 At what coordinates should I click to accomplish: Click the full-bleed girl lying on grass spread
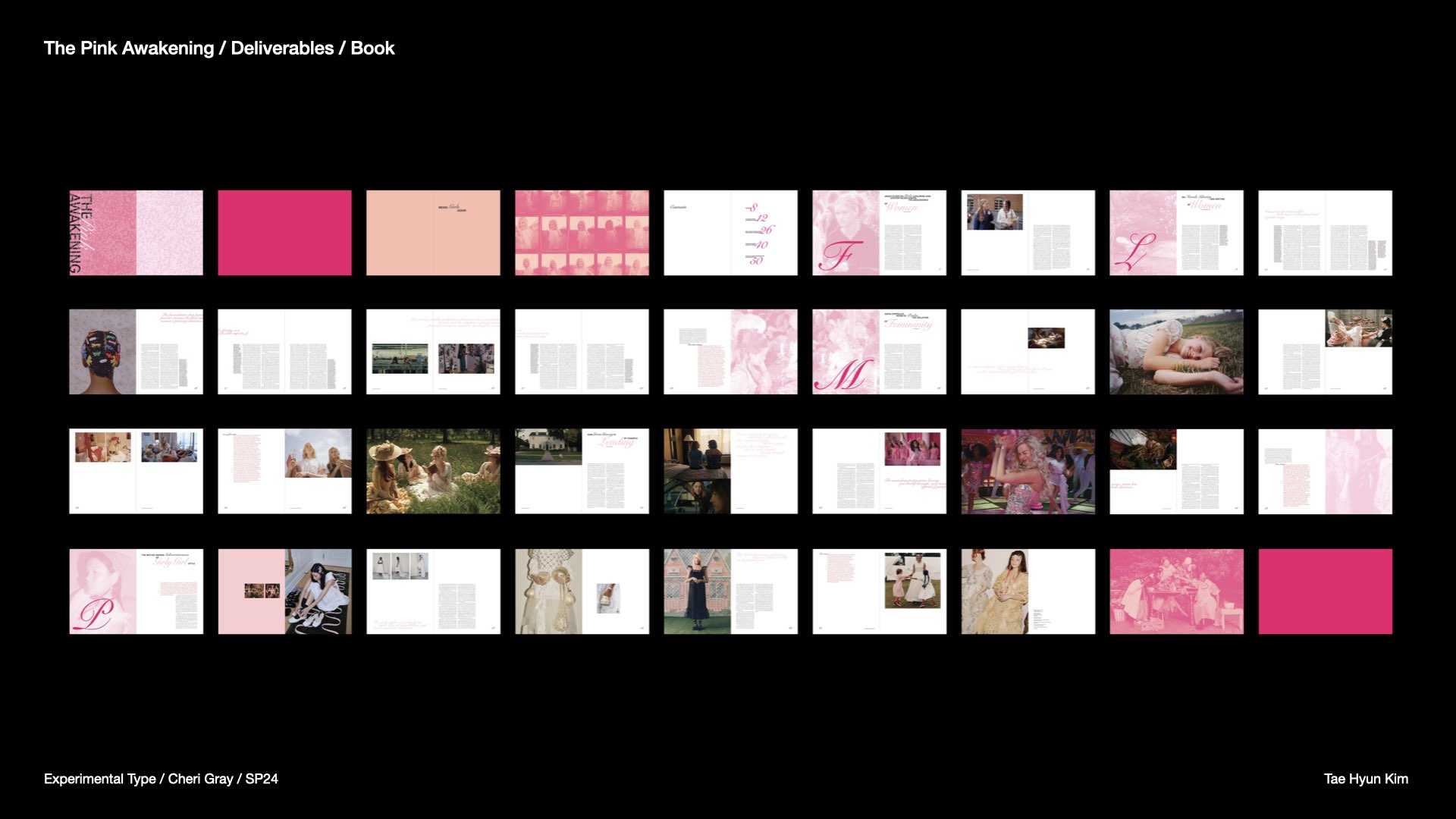click(1176, 352)
